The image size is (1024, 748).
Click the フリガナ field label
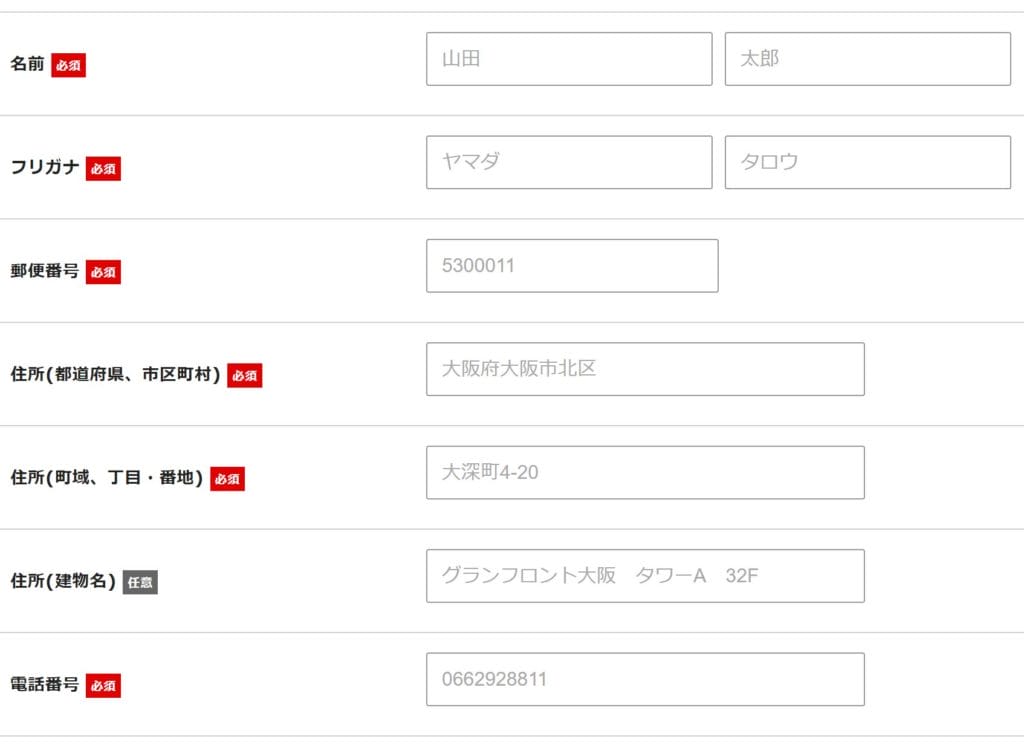[44, 167]
